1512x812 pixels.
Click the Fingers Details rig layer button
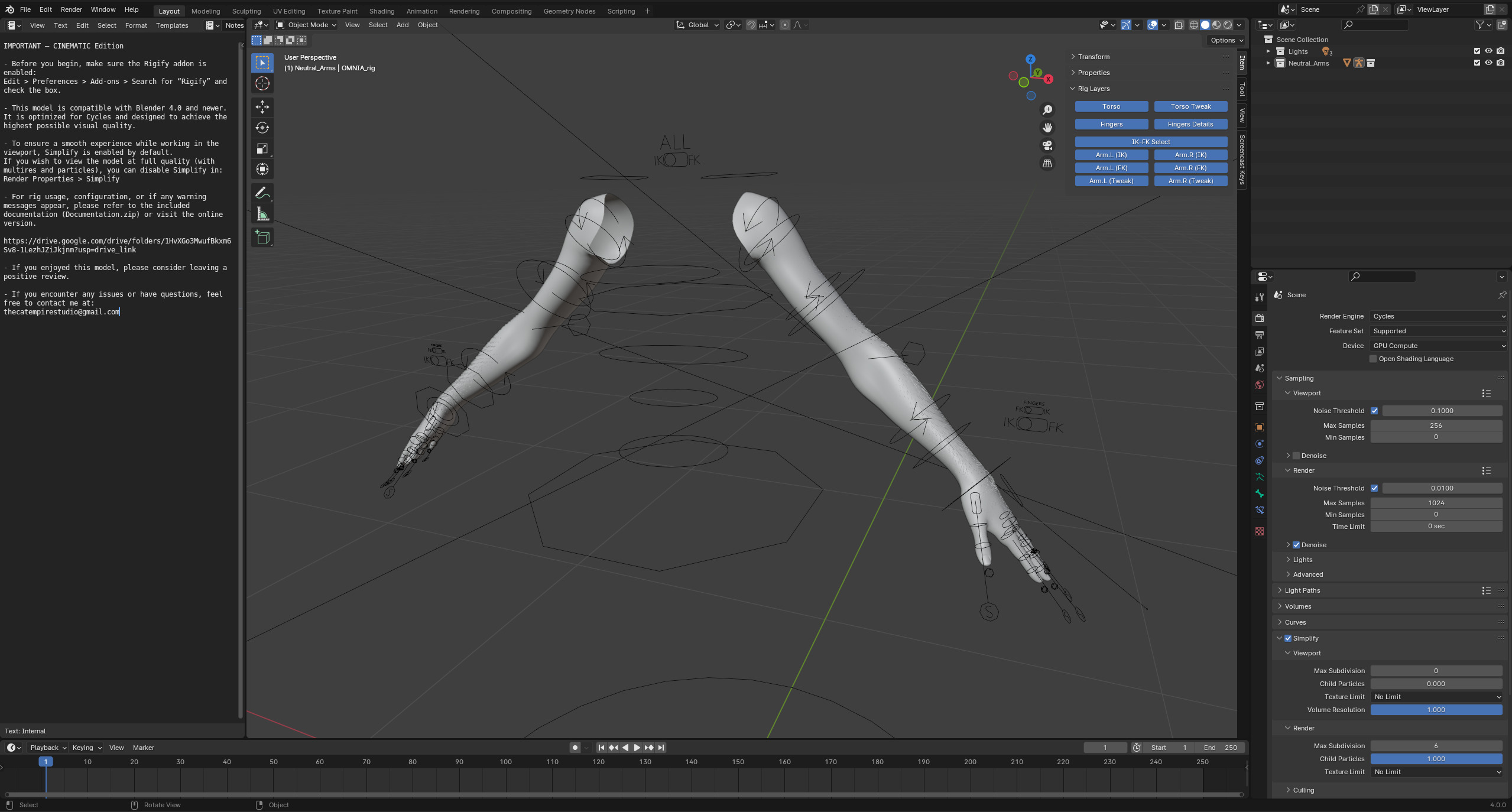[1190, 124]
